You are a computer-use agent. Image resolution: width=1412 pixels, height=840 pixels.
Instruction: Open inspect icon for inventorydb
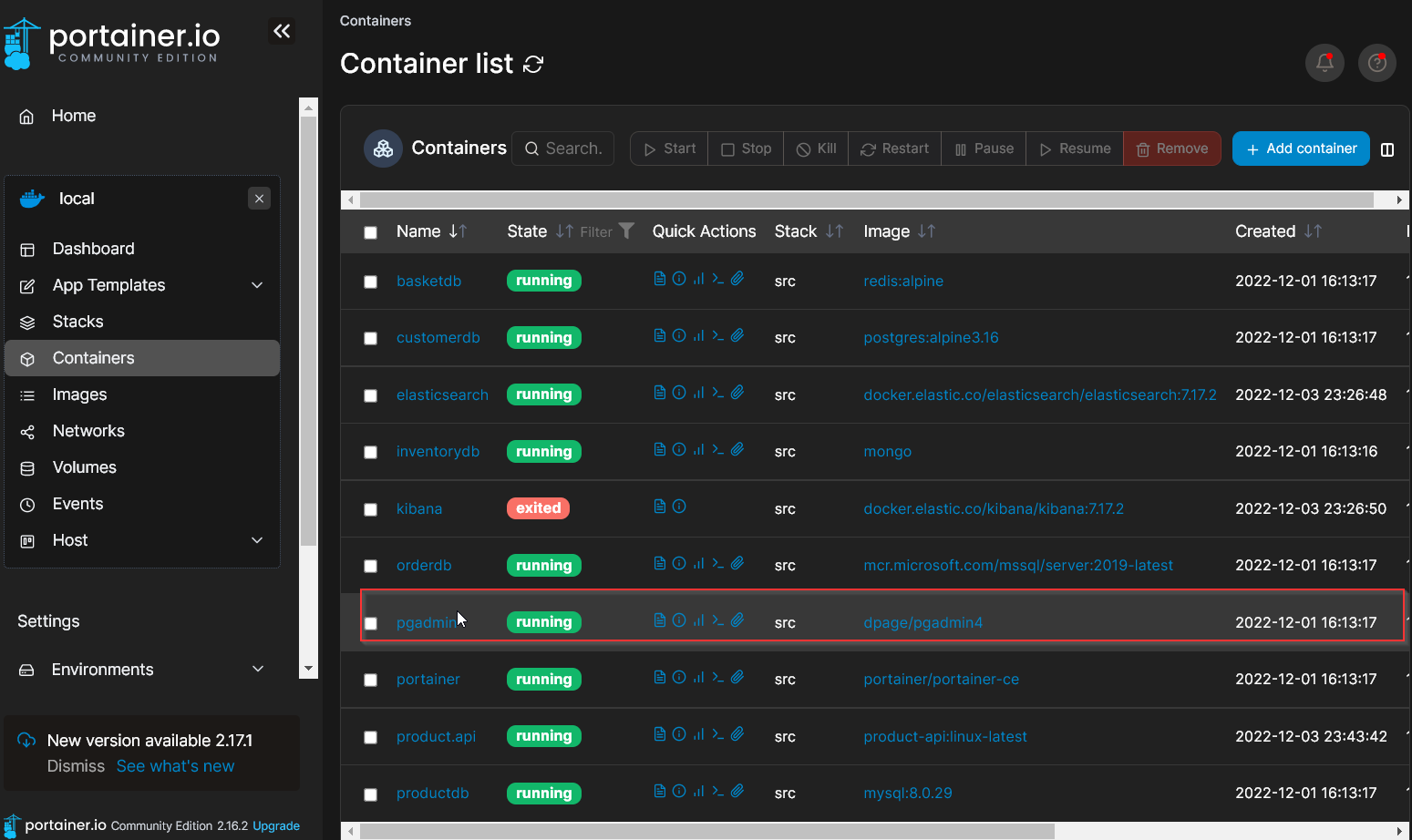click(x=679, y=449)
